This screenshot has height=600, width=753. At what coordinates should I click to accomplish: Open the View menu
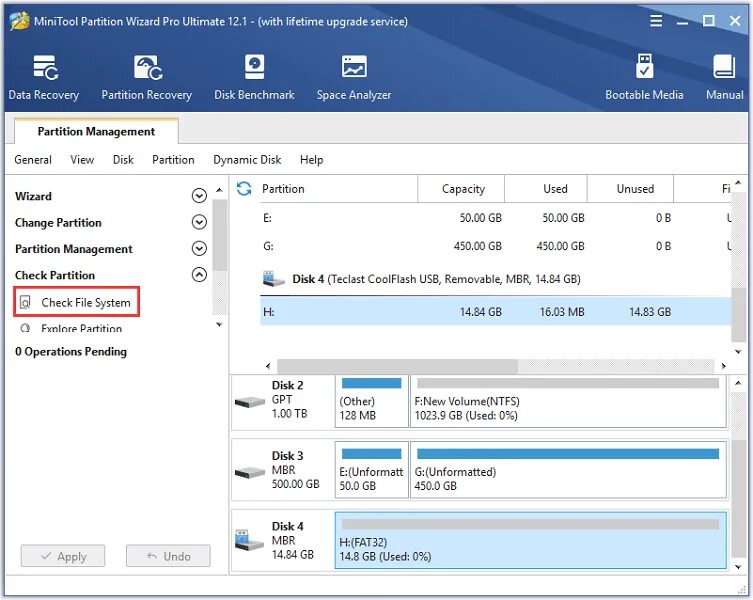(82, 160)
